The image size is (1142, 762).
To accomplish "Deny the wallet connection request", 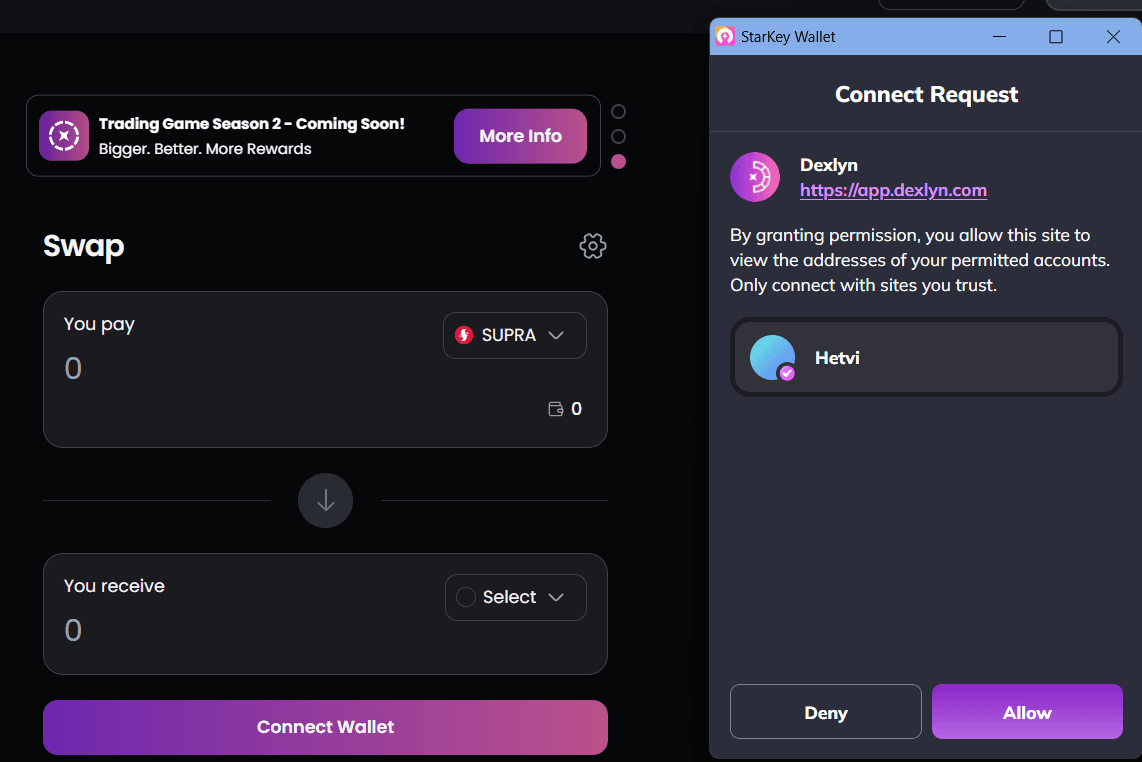I will click(825, 712).
